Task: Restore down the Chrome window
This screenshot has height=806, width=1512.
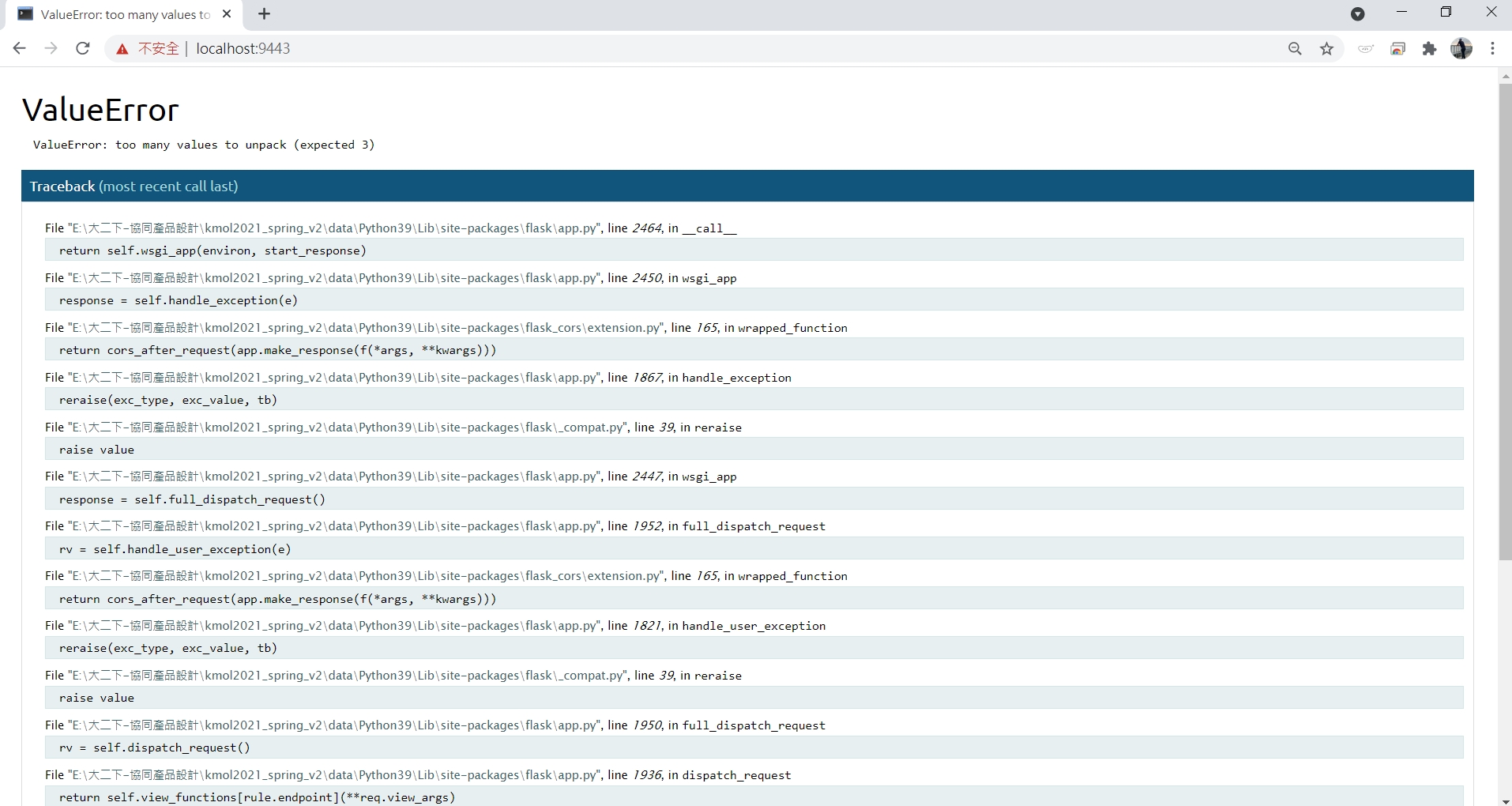Action: (1446, 12)
